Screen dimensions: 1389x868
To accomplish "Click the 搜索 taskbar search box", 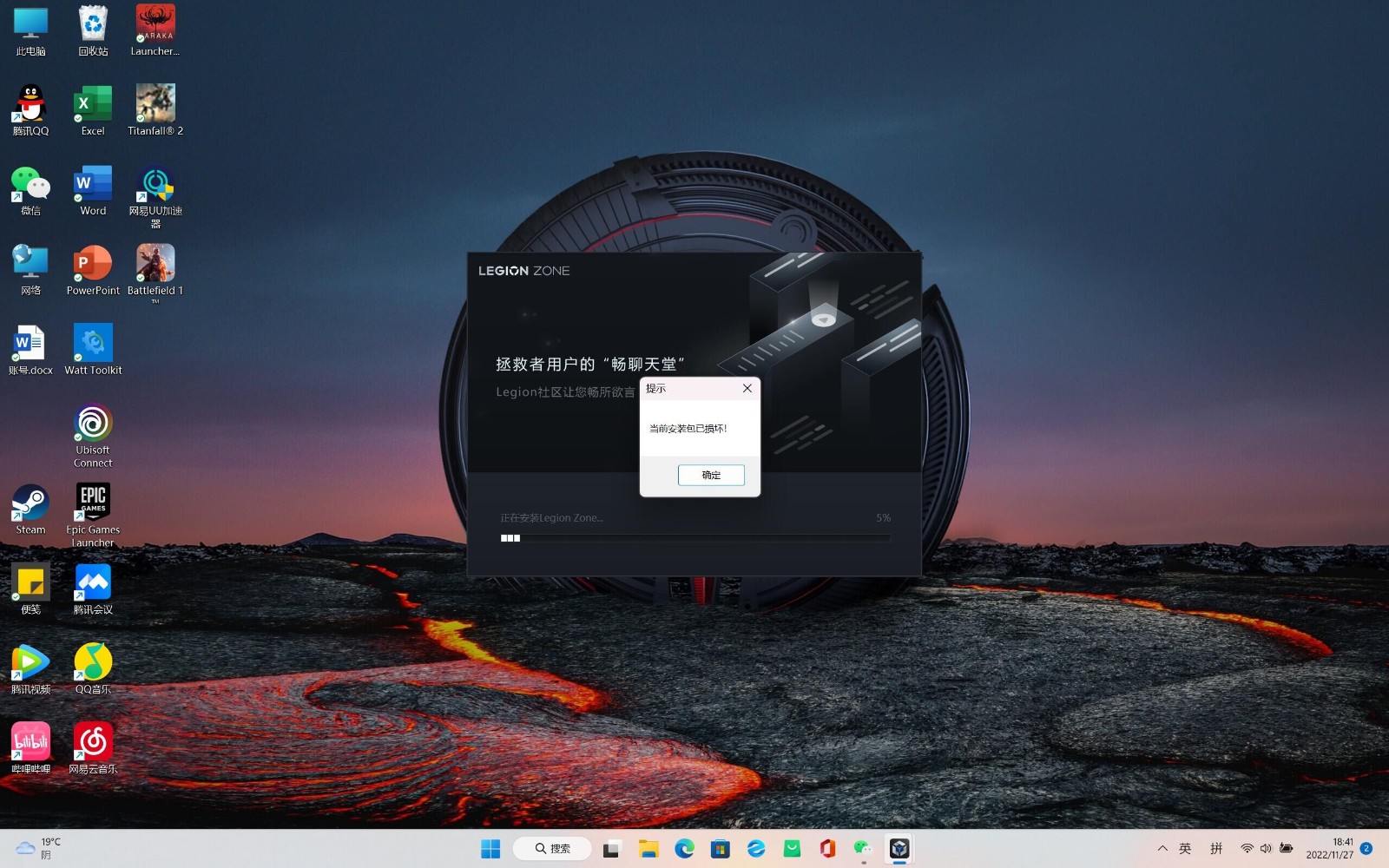I will pos(552,848).
